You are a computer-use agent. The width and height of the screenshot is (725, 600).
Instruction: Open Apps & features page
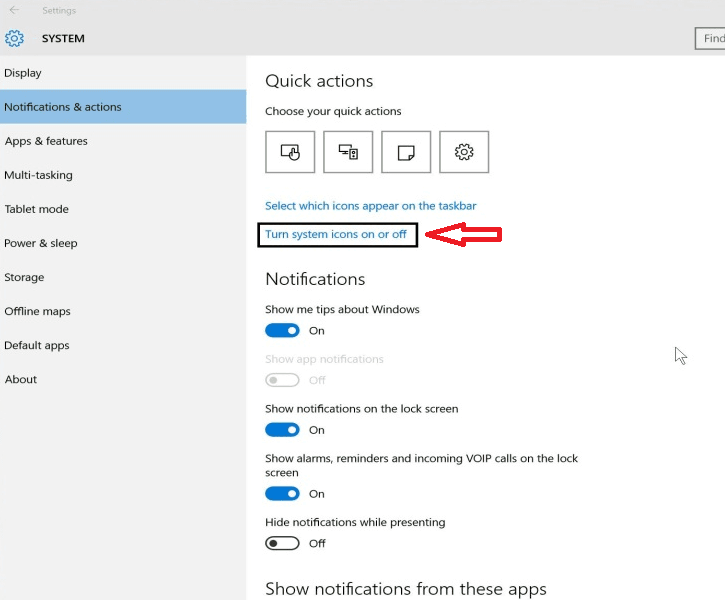123,141
